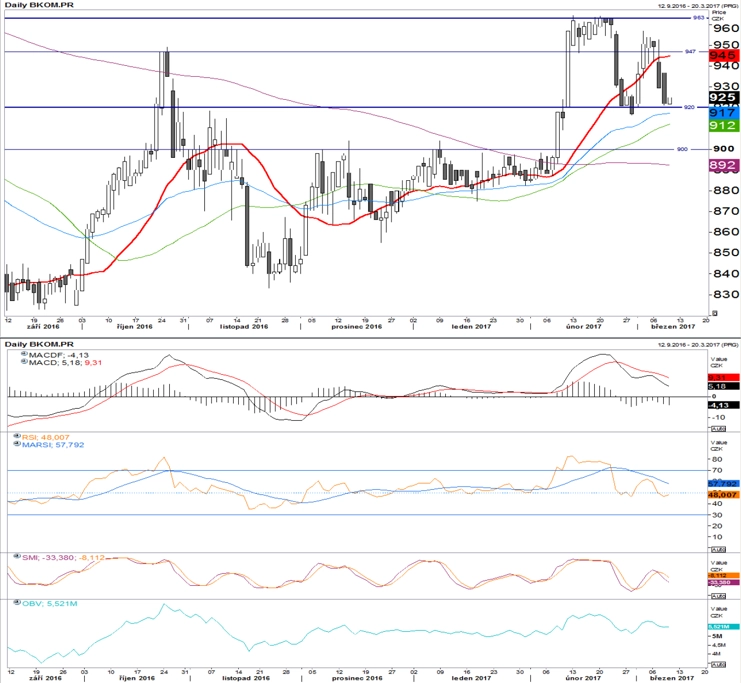
Task: Click the Auto scale button in RSI panel
Action: coord(718,549)
